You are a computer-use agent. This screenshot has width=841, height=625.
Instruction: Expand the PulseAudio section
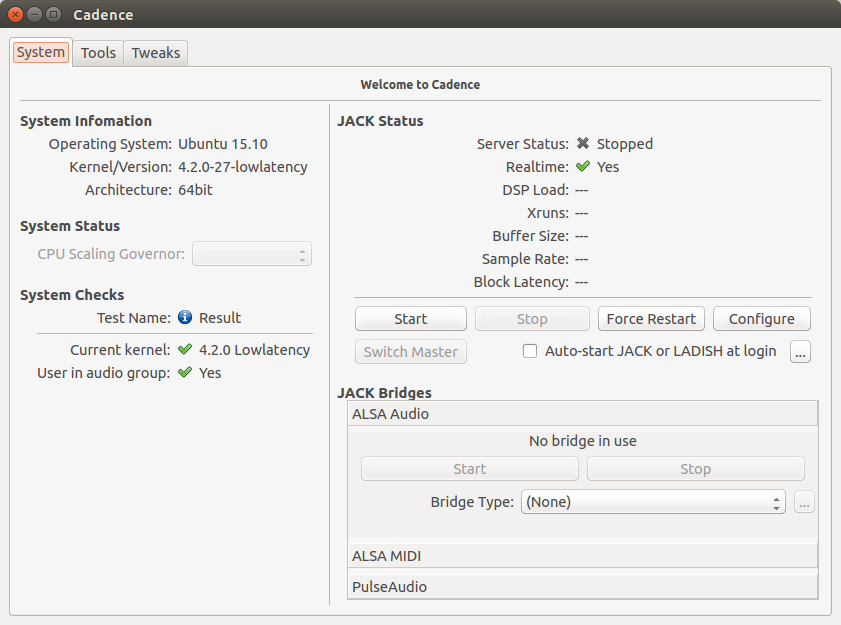(x=582, y=586)
